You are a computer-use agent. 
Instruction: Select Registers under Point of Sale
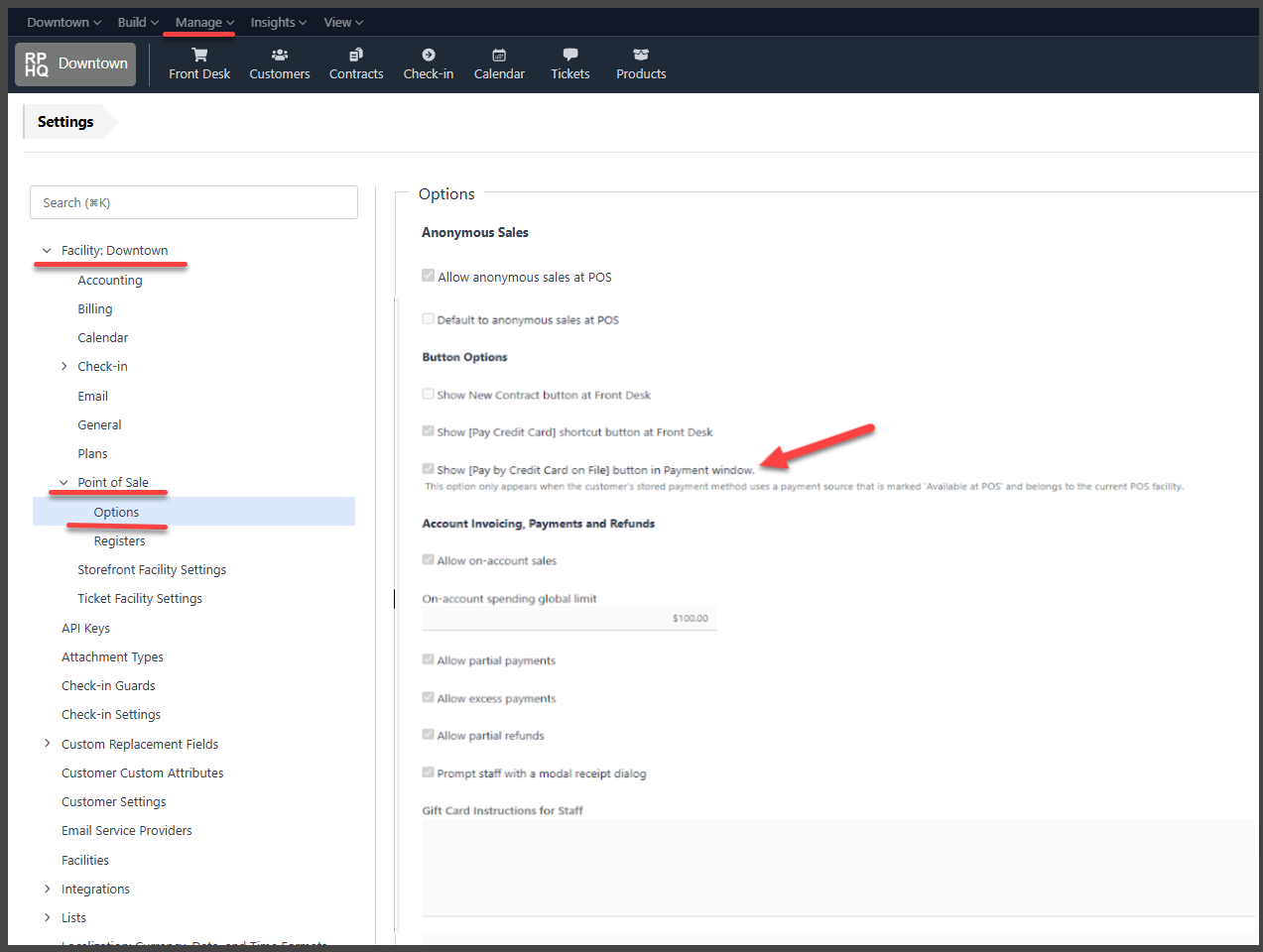pyautogui.click(x=119, y=541)
